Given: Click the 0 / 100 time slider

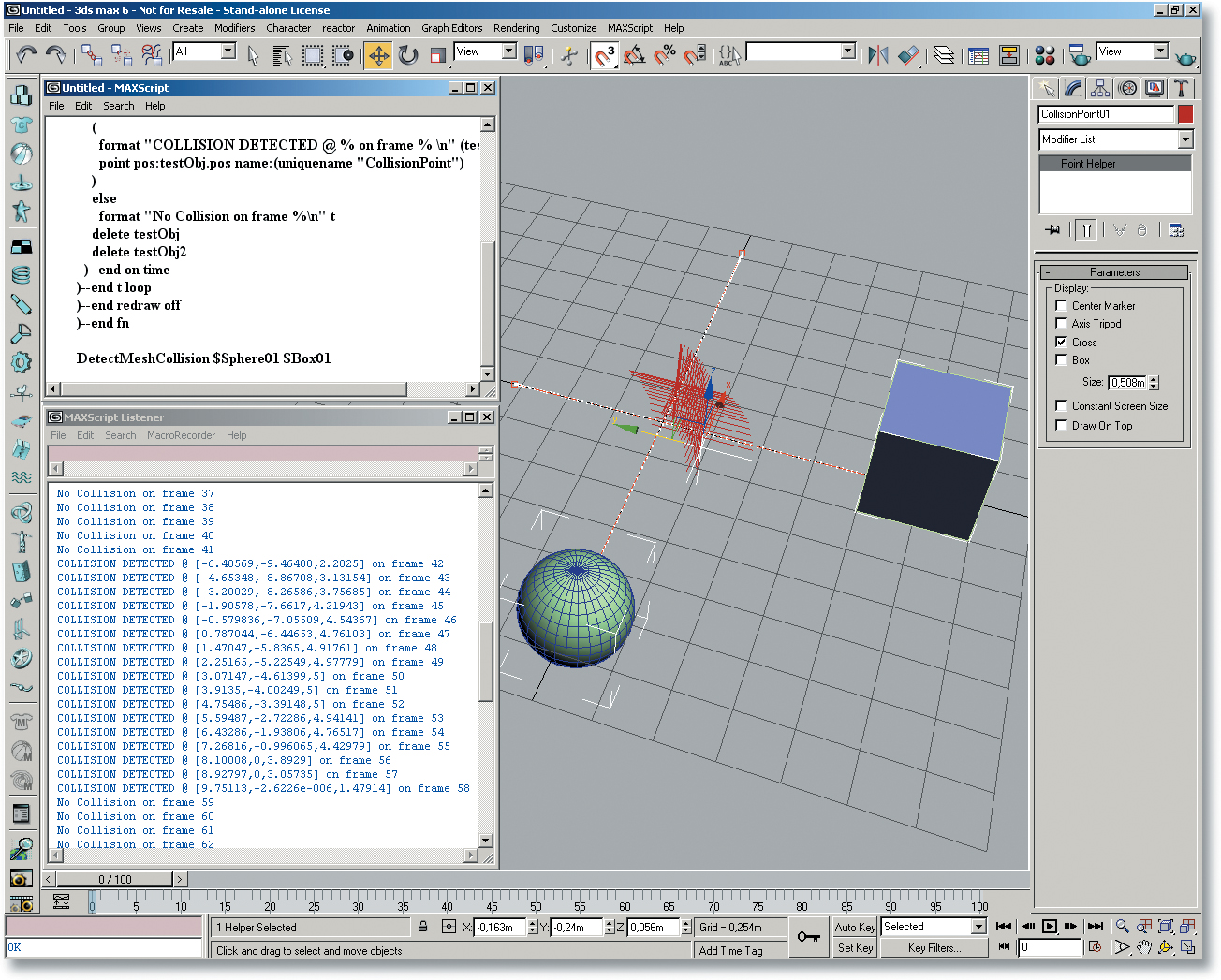Looking at the screenshot, I should (115, 879).
